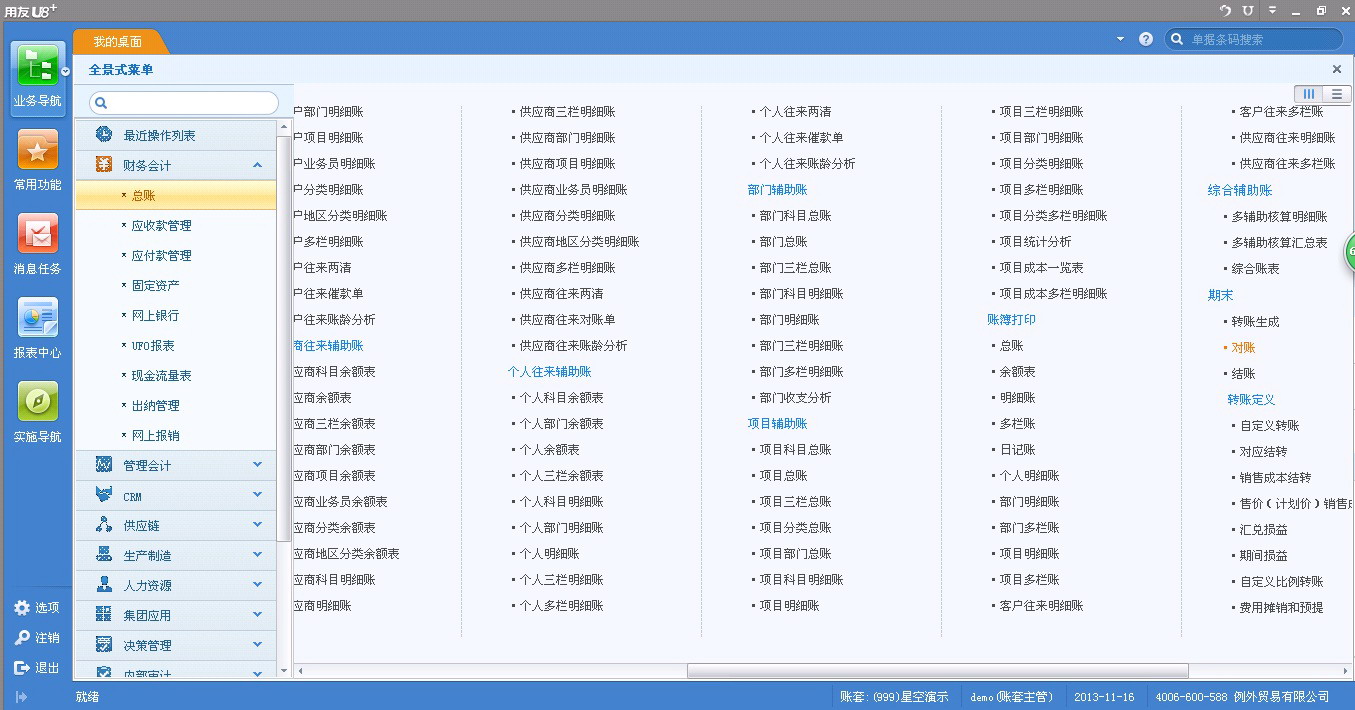Open 综合账表 link
1355x710 pixels.
(x=1255, y=269)
